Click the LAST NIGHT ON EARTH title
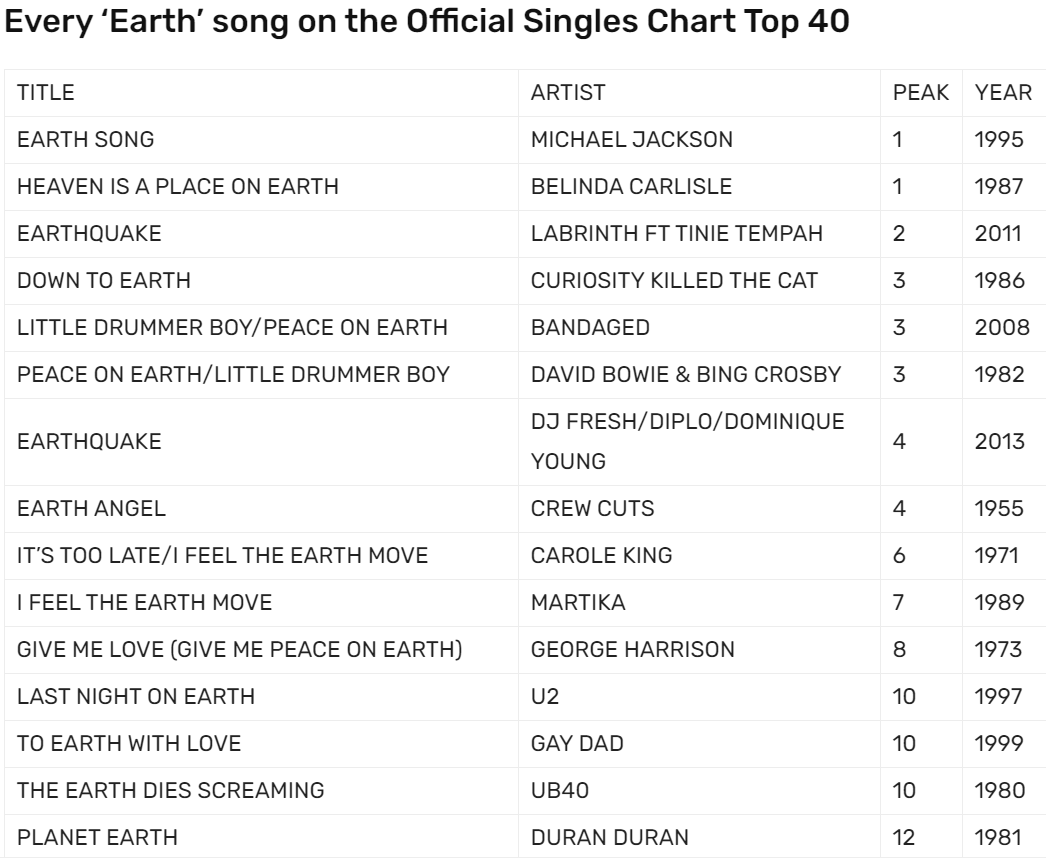 point(135,696)
